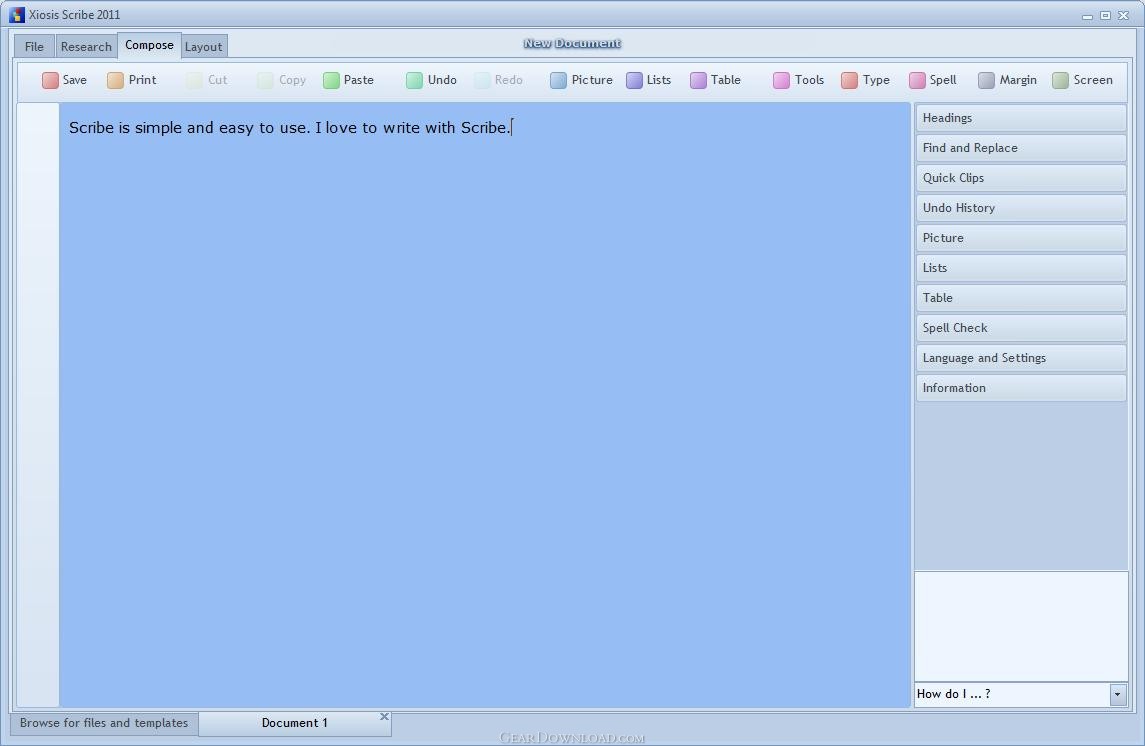1145x746 pixels.
Task: Expand the Find and Replace panel
Action: [x=1020, y=148]
